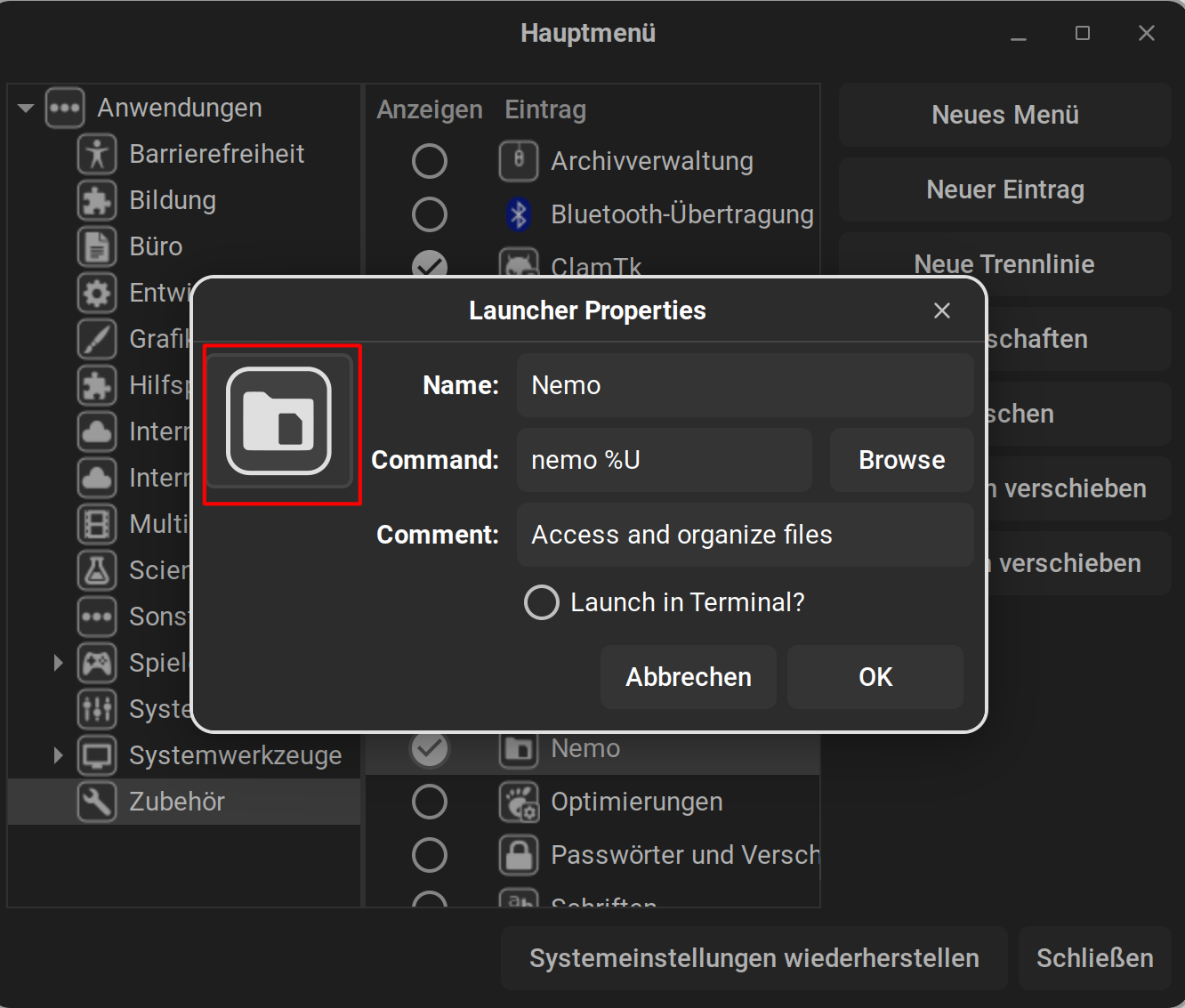Click the Anwendungen category icon
Viewport: 1185px width, 1008px height.
(x=65, y=109)
